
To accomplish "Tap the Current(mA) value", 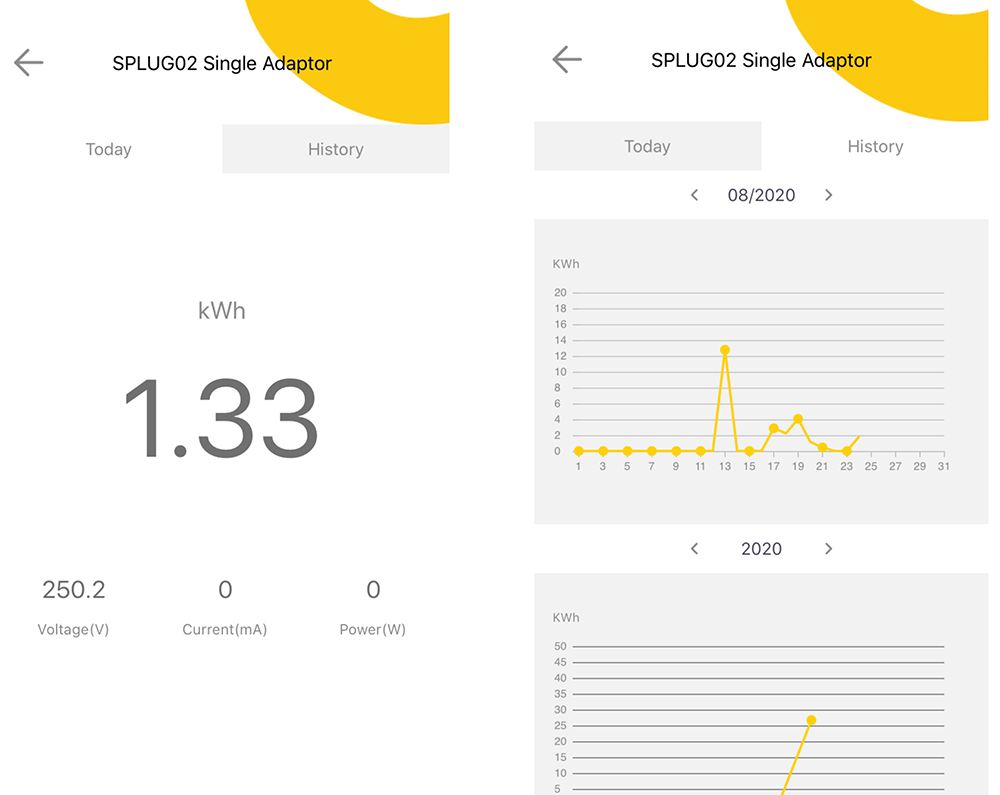I will [225, 590].
